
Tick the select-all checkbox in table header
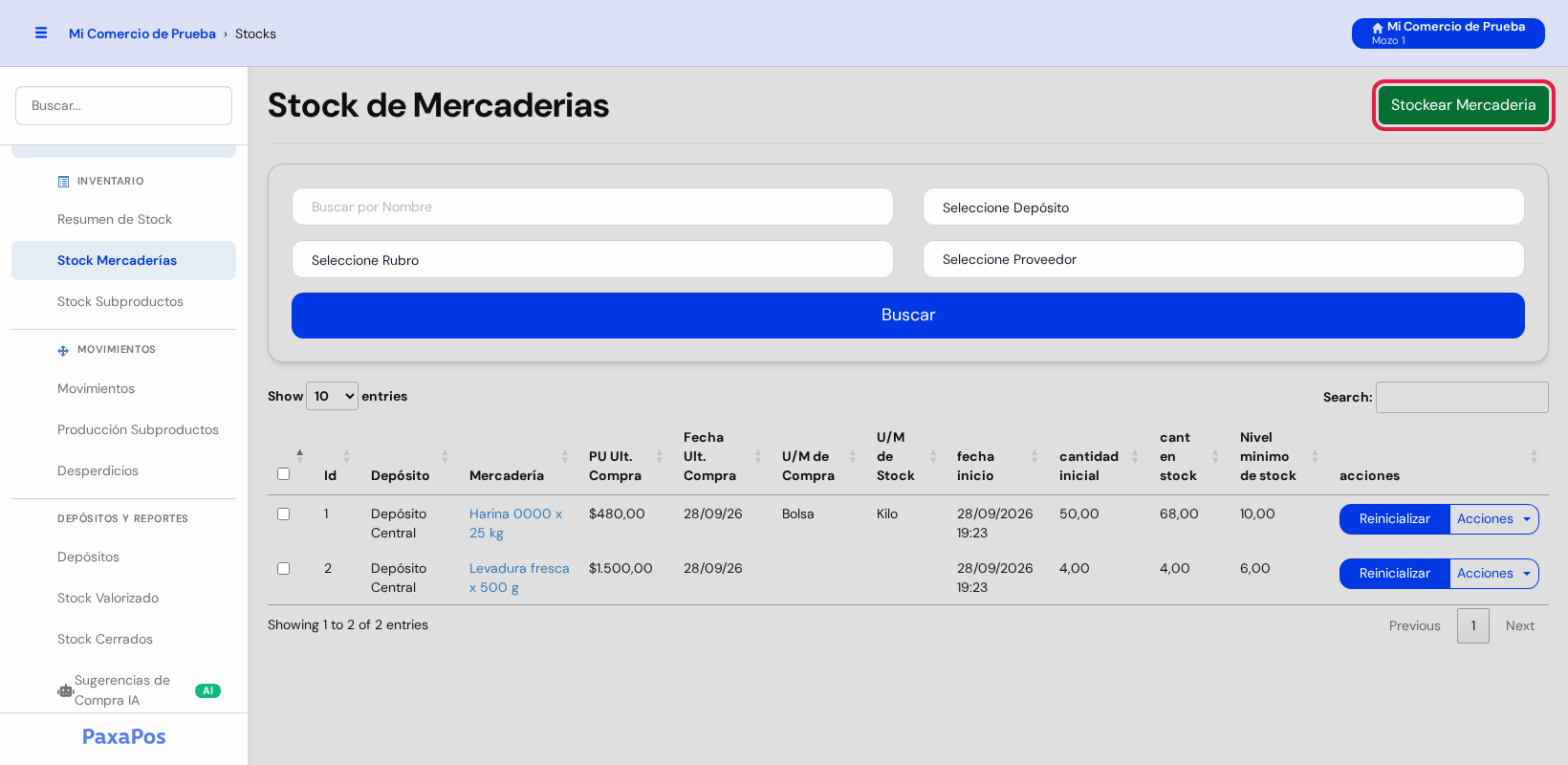(283, 473)
